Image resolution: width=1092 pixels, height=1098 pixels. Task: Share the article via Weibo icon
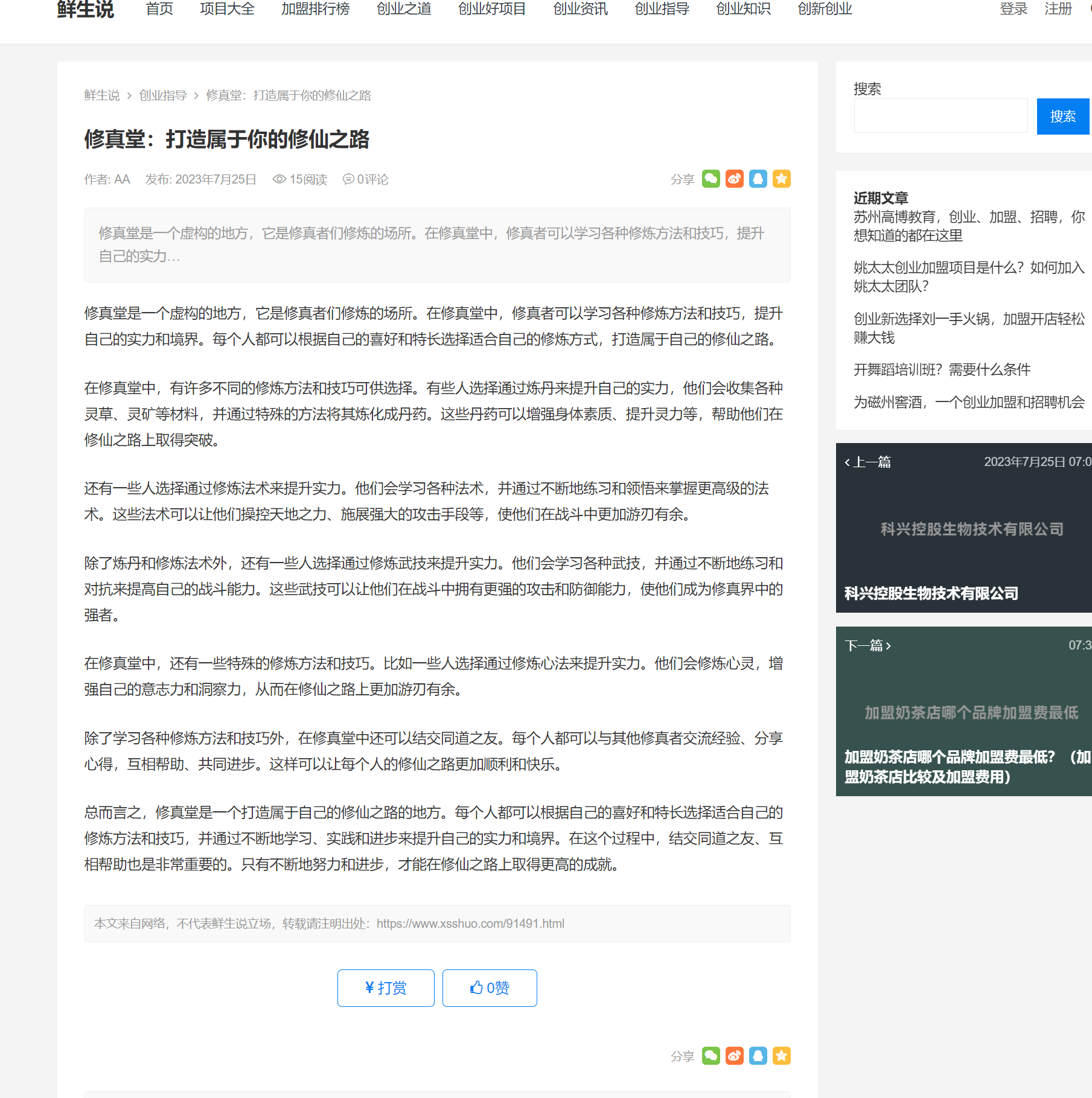pyautogui.click(x=734, y=179)
